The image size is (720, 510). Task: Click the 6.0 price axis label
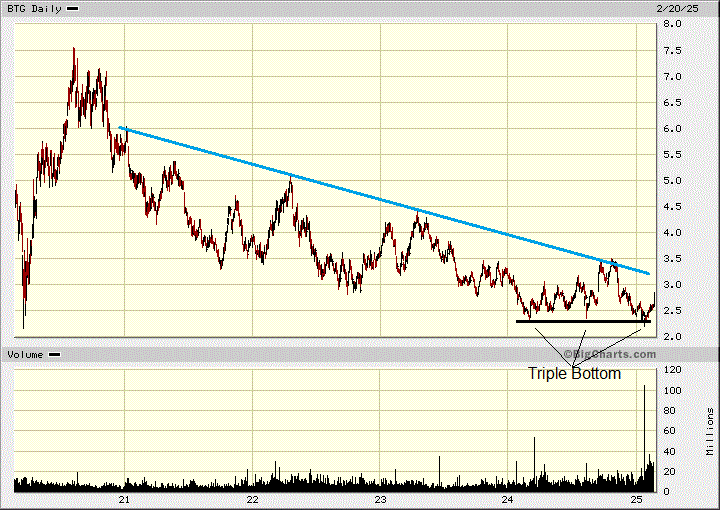673,129
